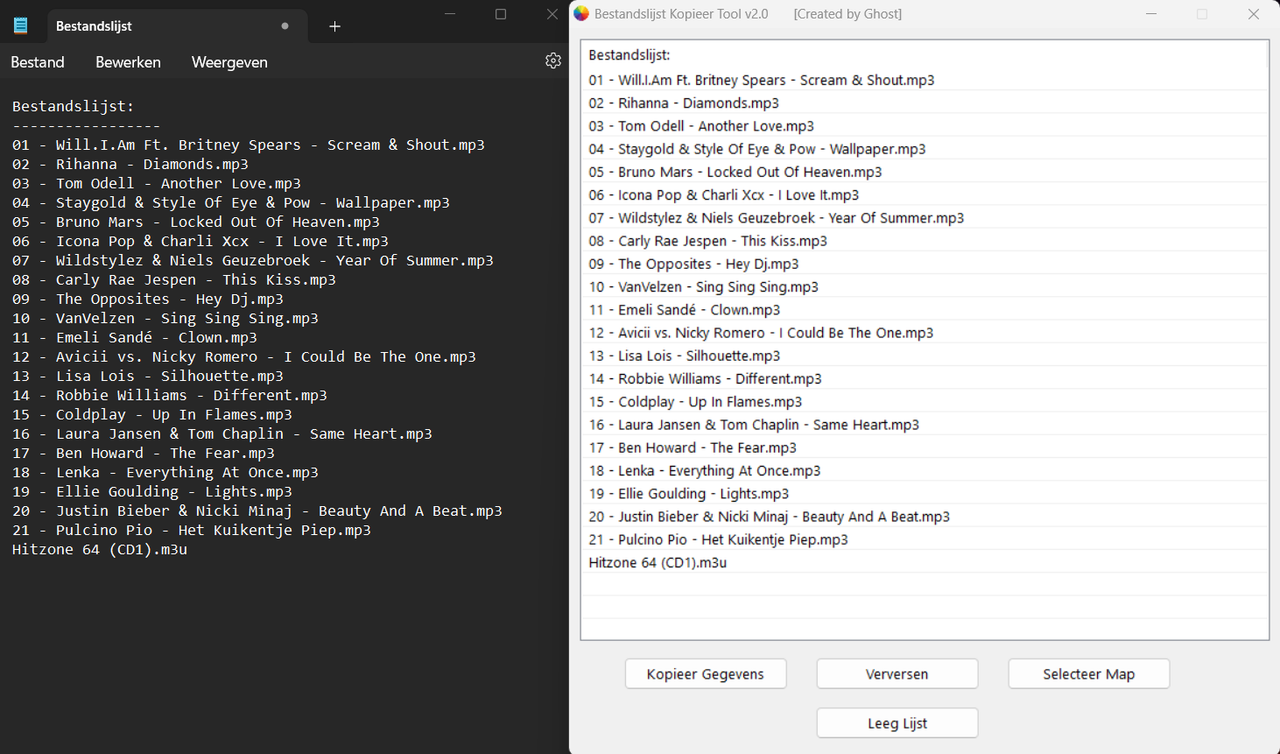Select '17 - Ben Howard - The Fear.mp3' in tool list

pyautogui.click(x=925, y=448)
